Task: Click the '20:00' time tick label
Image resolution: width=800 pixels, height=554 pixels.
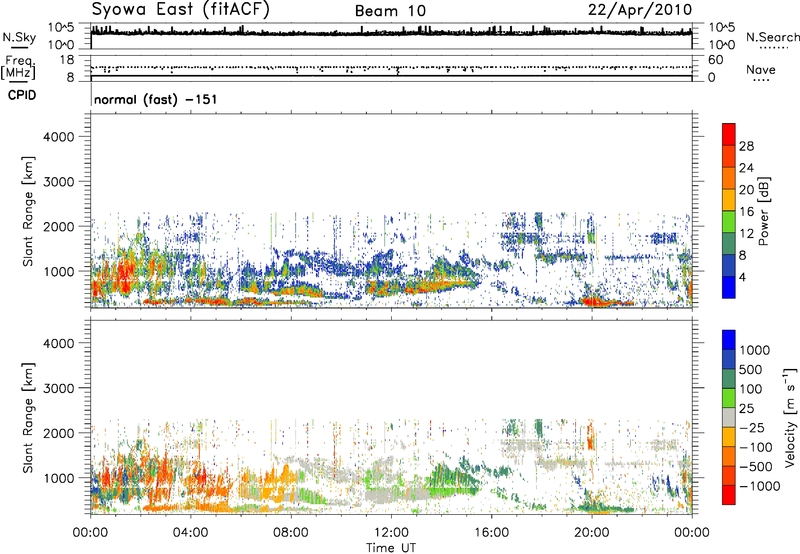Action: 592,533
